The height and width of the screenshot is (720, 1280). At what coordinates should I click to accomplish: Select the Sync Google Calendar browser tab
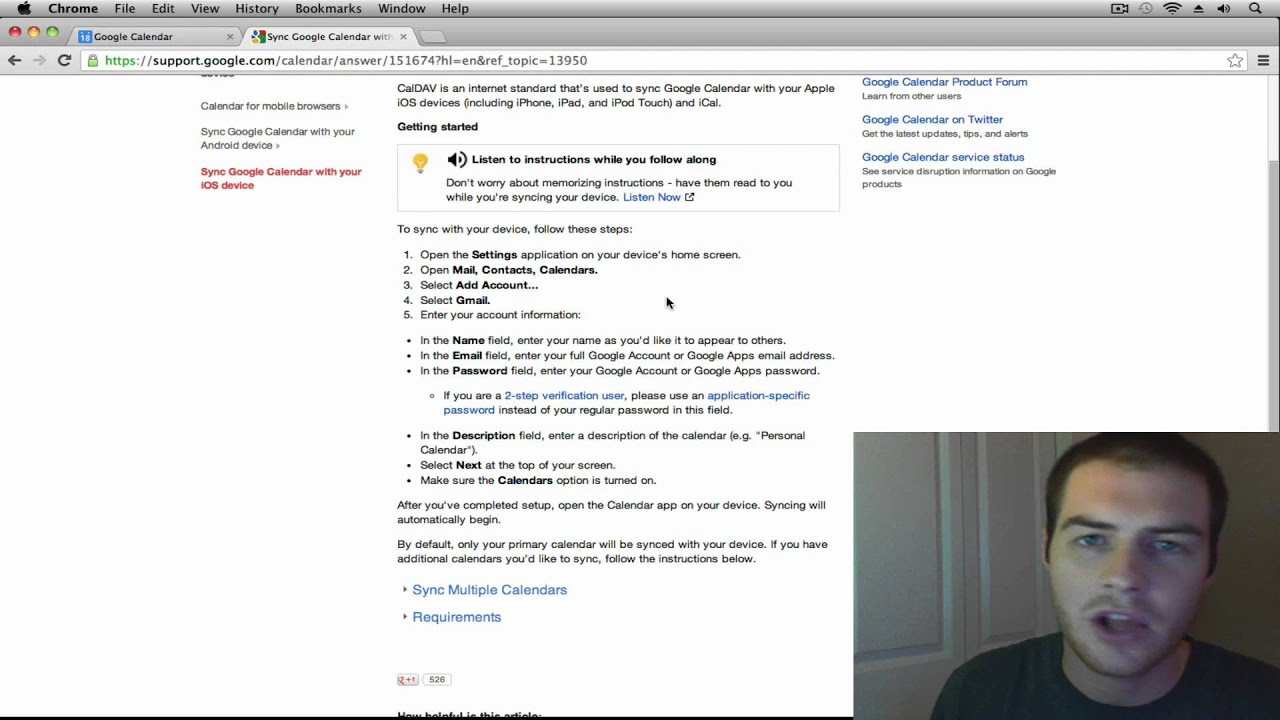tap(328, 36)
